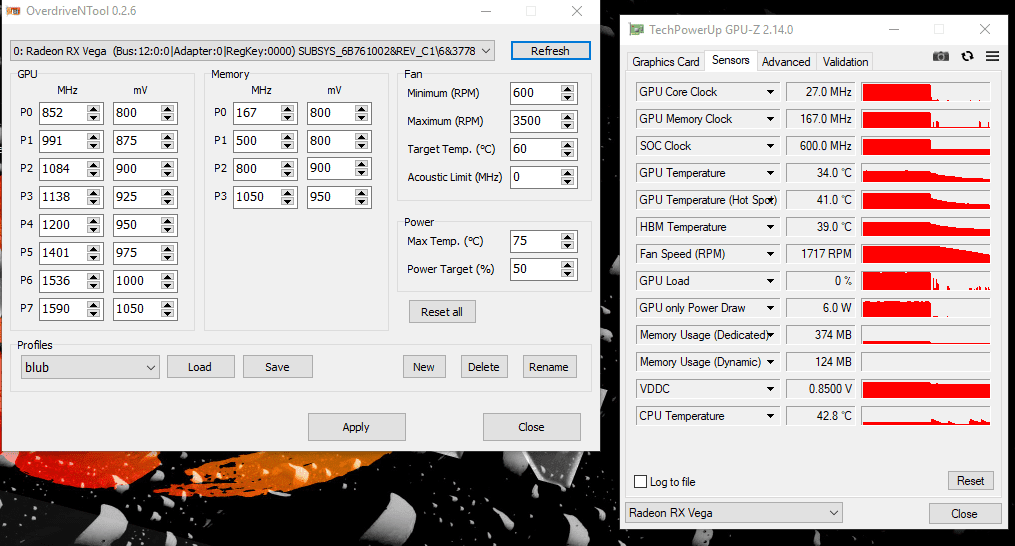The width and height of the screenshot is (1015, 546).
Task: Click the Reset button in GPU-Z
Action: [970, 481]
